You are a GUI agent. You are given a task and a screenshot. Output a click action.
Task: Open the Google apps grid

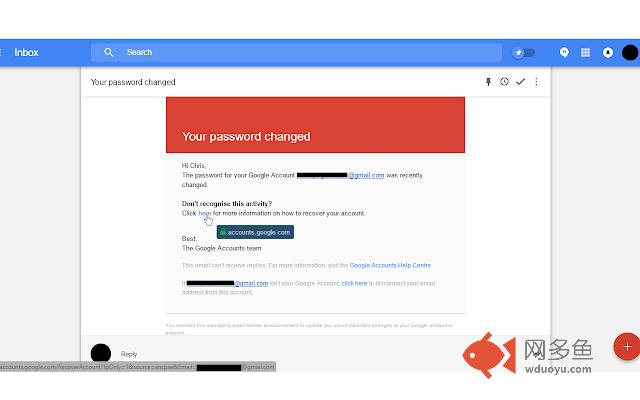586,52
